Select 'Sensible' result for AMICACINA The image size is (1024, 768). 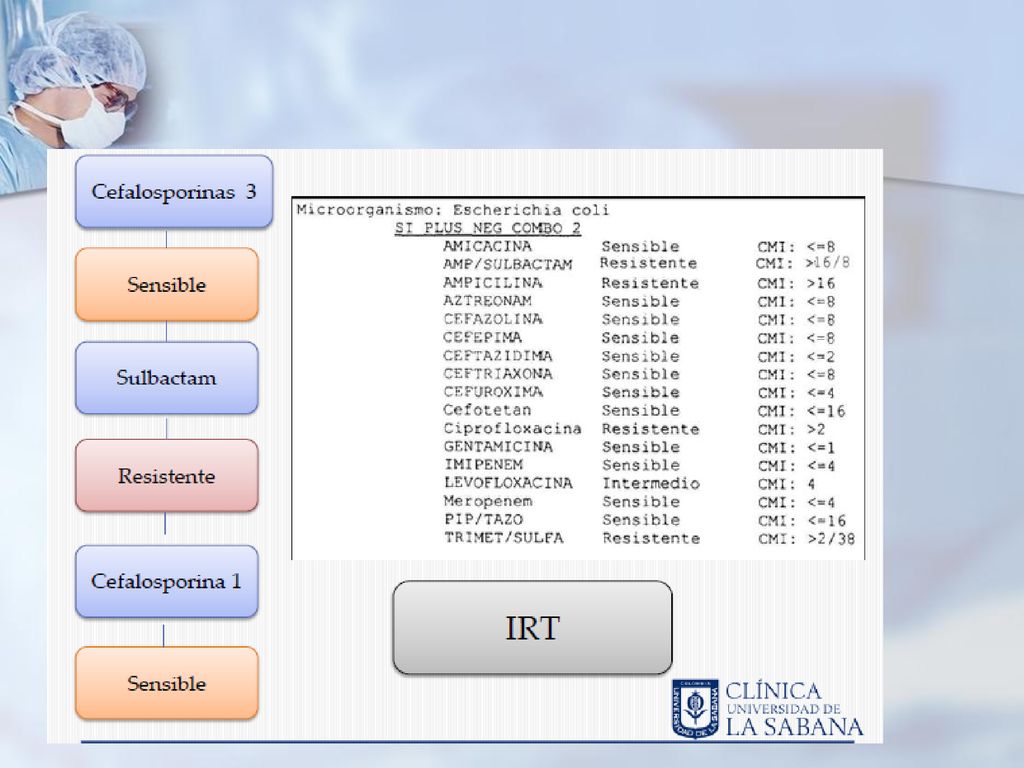click(640, 247)
